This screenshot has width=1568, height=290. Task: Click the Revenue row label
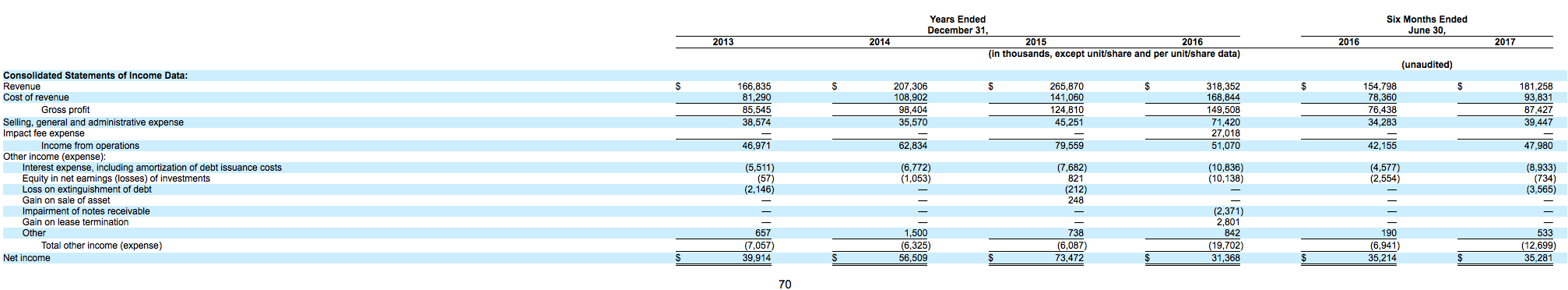(22, 87)
